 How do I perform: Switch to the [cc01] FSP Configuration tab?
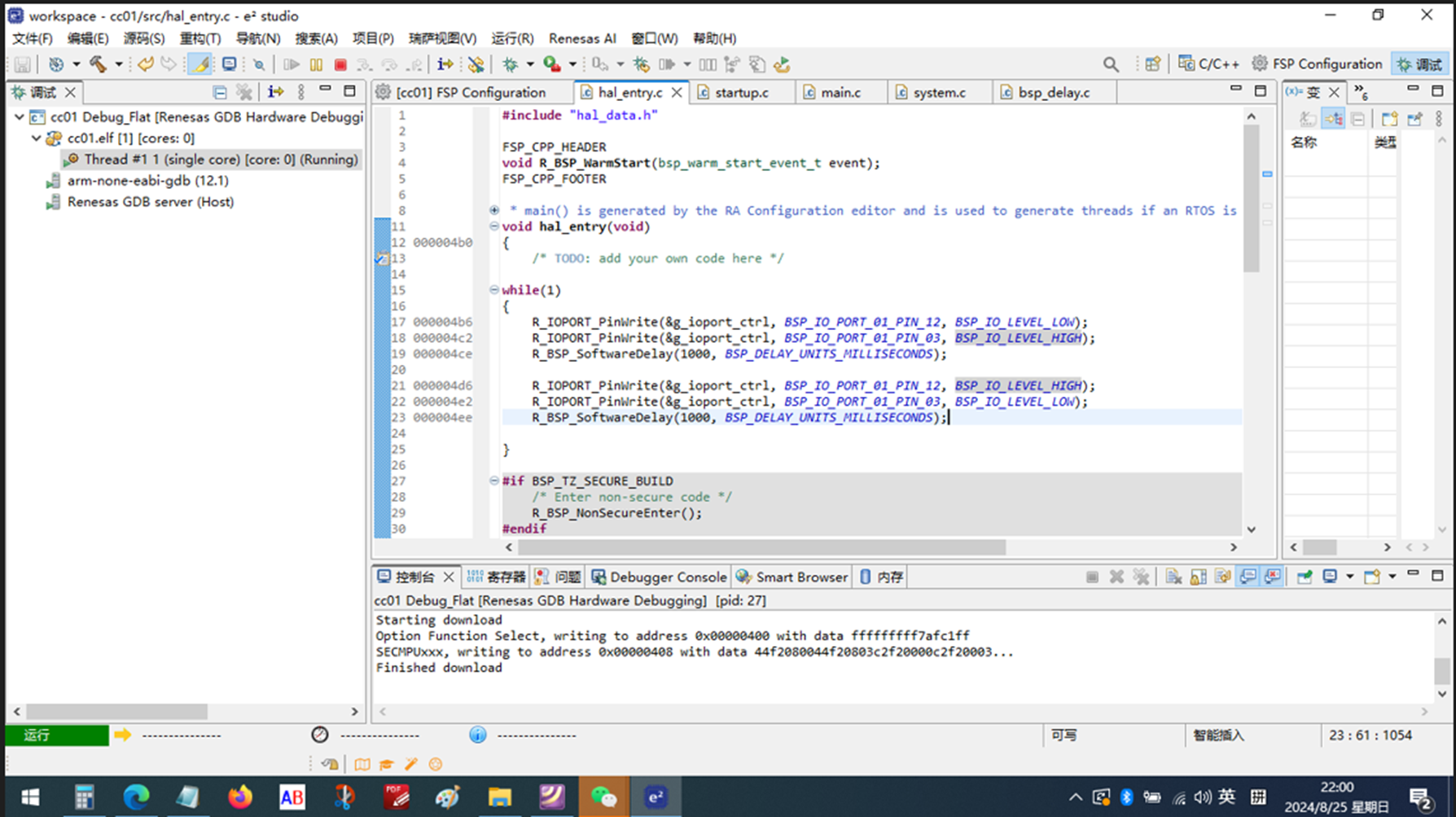click(x=471, y=93)
